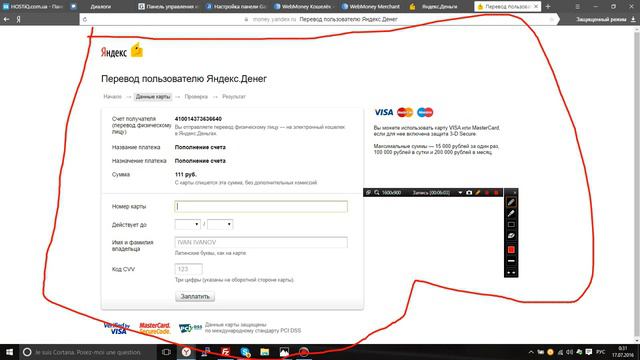This screenshot has width=640, height=360.
Task: Click the first red button on the recorder bar
Action: pos(487,193)
